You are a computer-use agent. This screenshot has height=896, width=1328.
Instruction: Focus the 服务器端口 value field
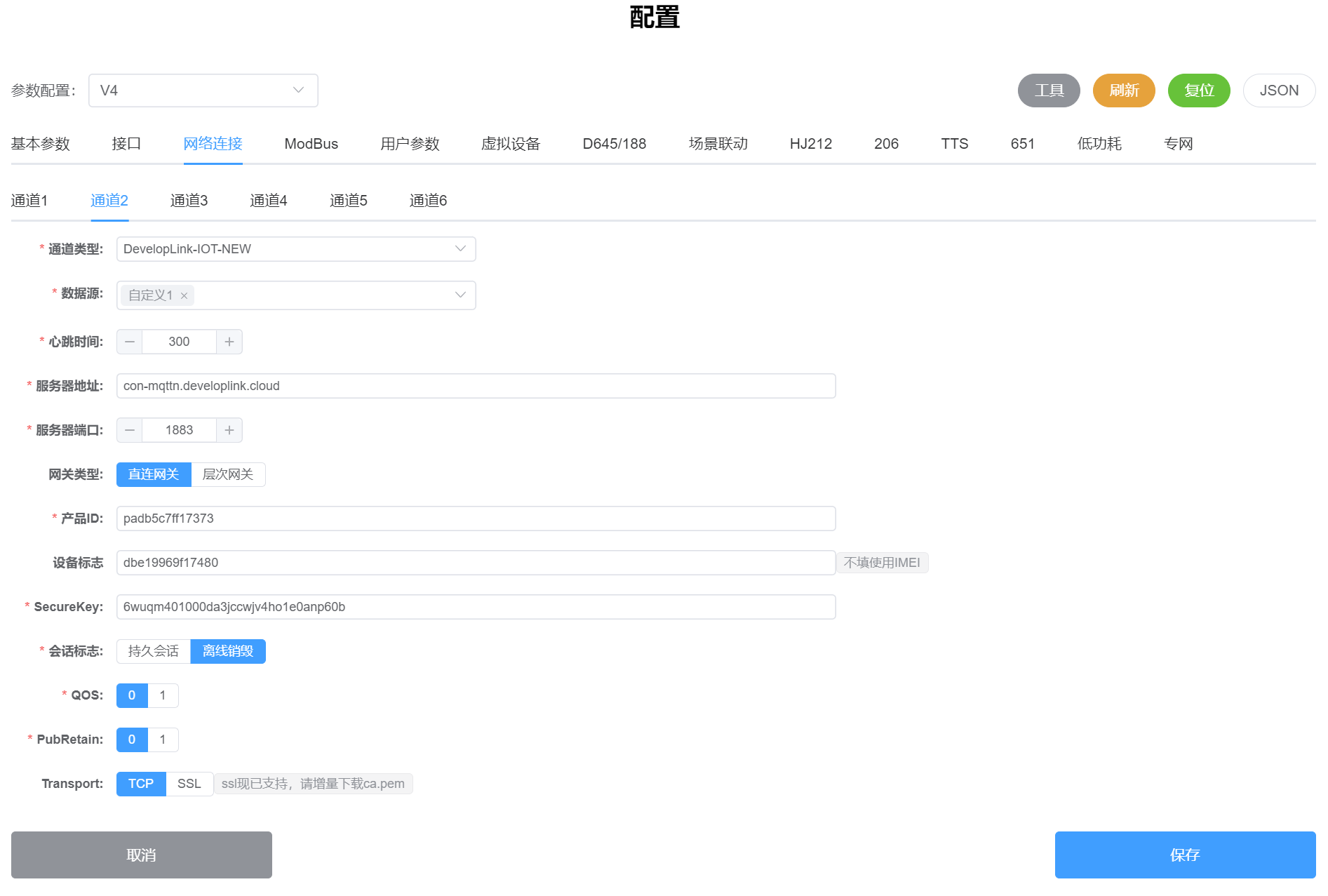click(x=179, y=430)
